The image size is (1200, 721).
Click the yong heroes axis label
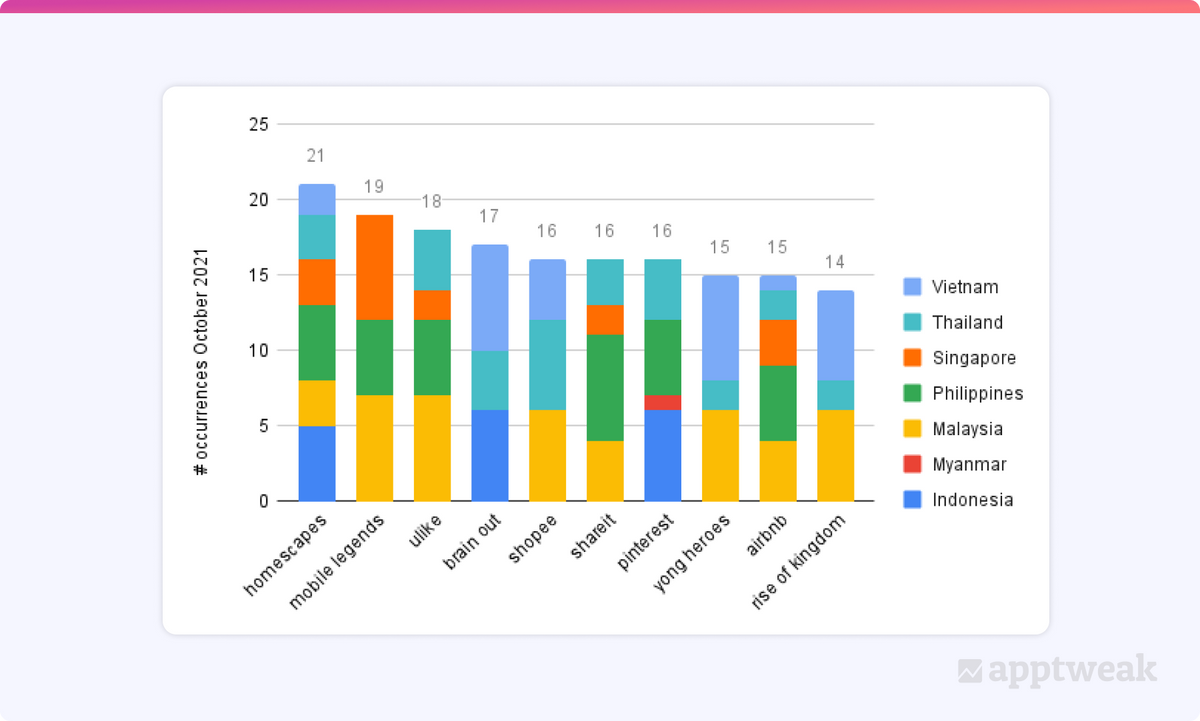click(692, 552)
